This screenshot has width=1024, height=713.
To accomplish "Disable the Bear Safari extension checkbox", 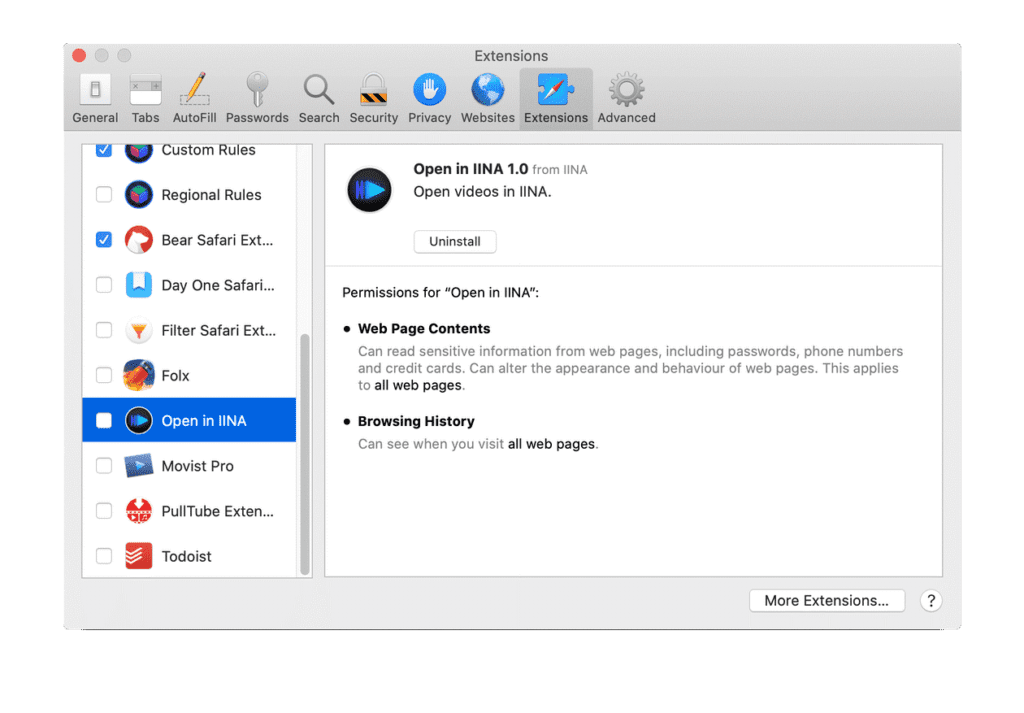I will tap(104, 240).
